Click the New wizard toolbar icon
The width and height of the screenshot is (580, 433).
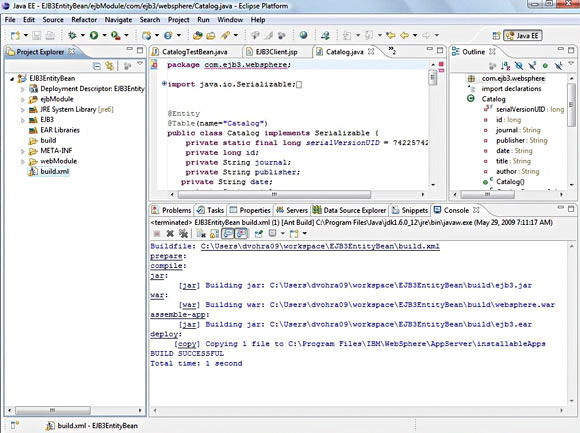pos(15,35)
